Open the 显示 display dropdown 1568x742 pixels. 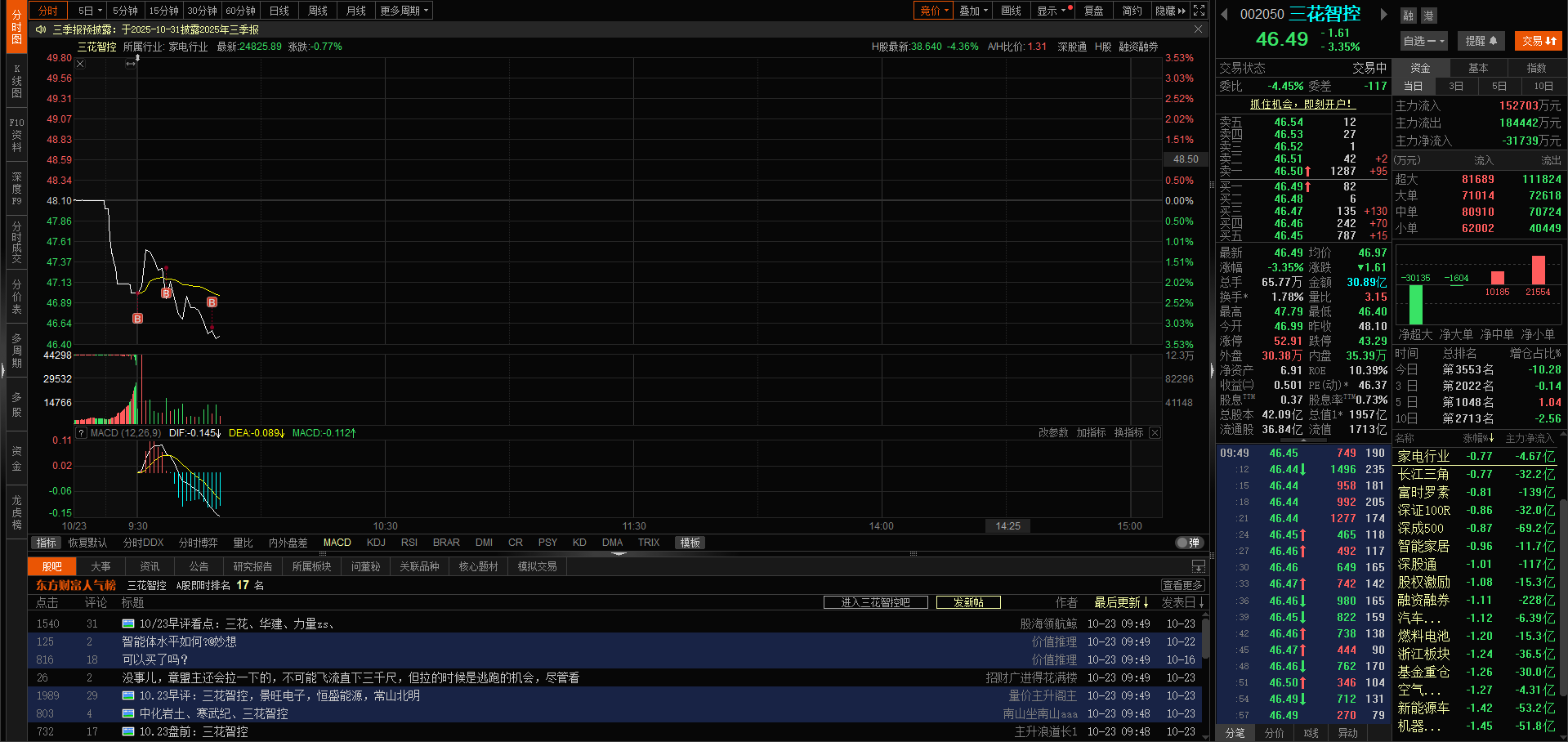click(x=1052, y=11)
